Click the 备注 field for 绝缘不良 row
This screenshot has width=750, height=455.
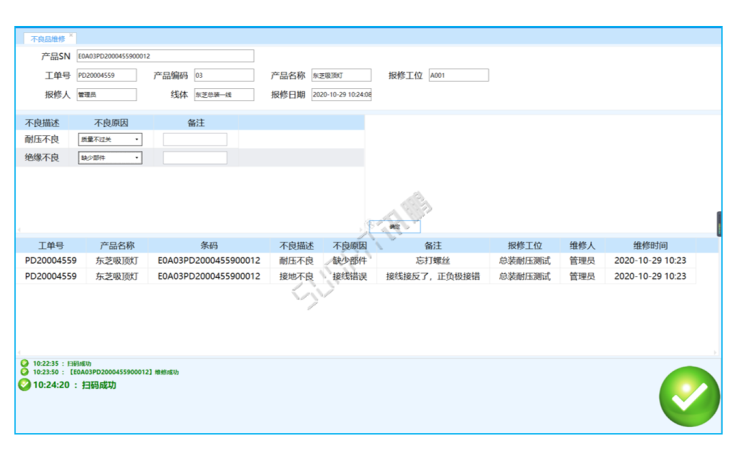[x=195, y=158]
